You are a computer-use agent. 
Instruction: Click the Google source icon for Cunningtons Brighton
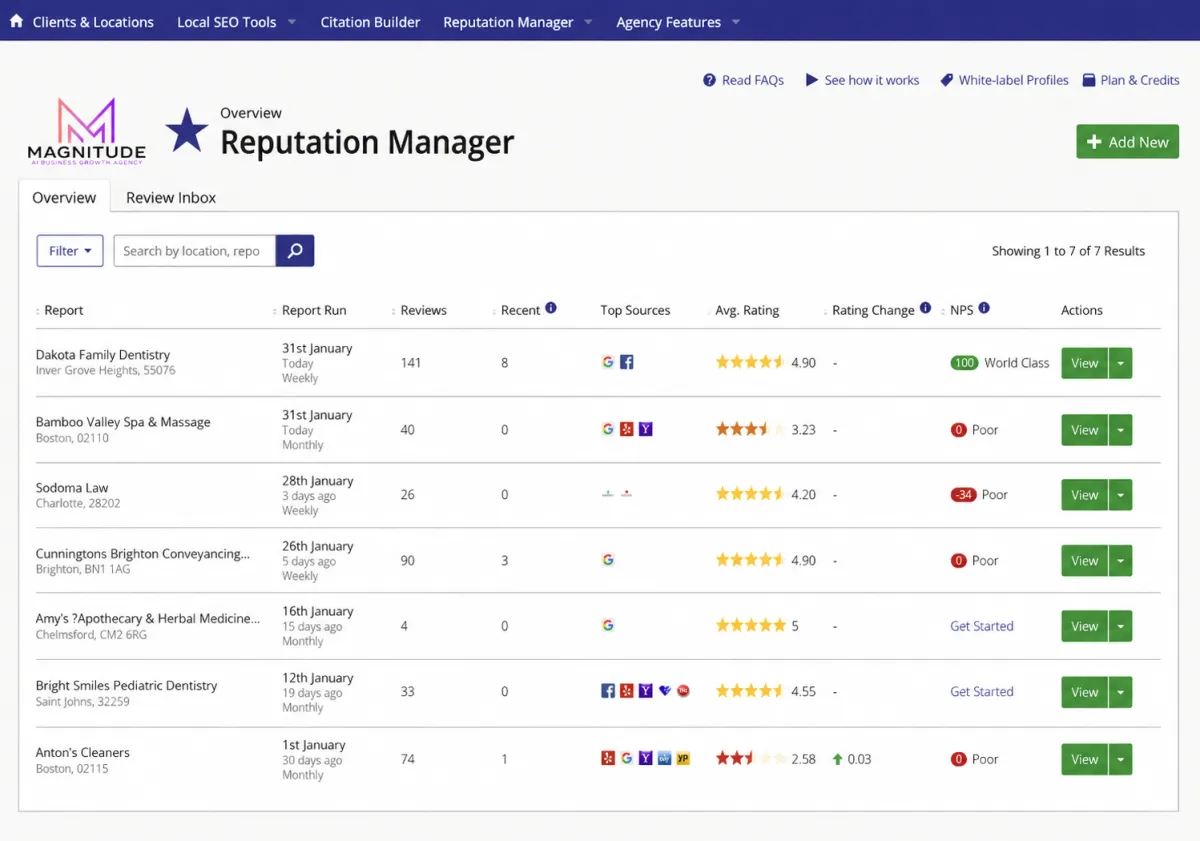(x=608, y=560)
